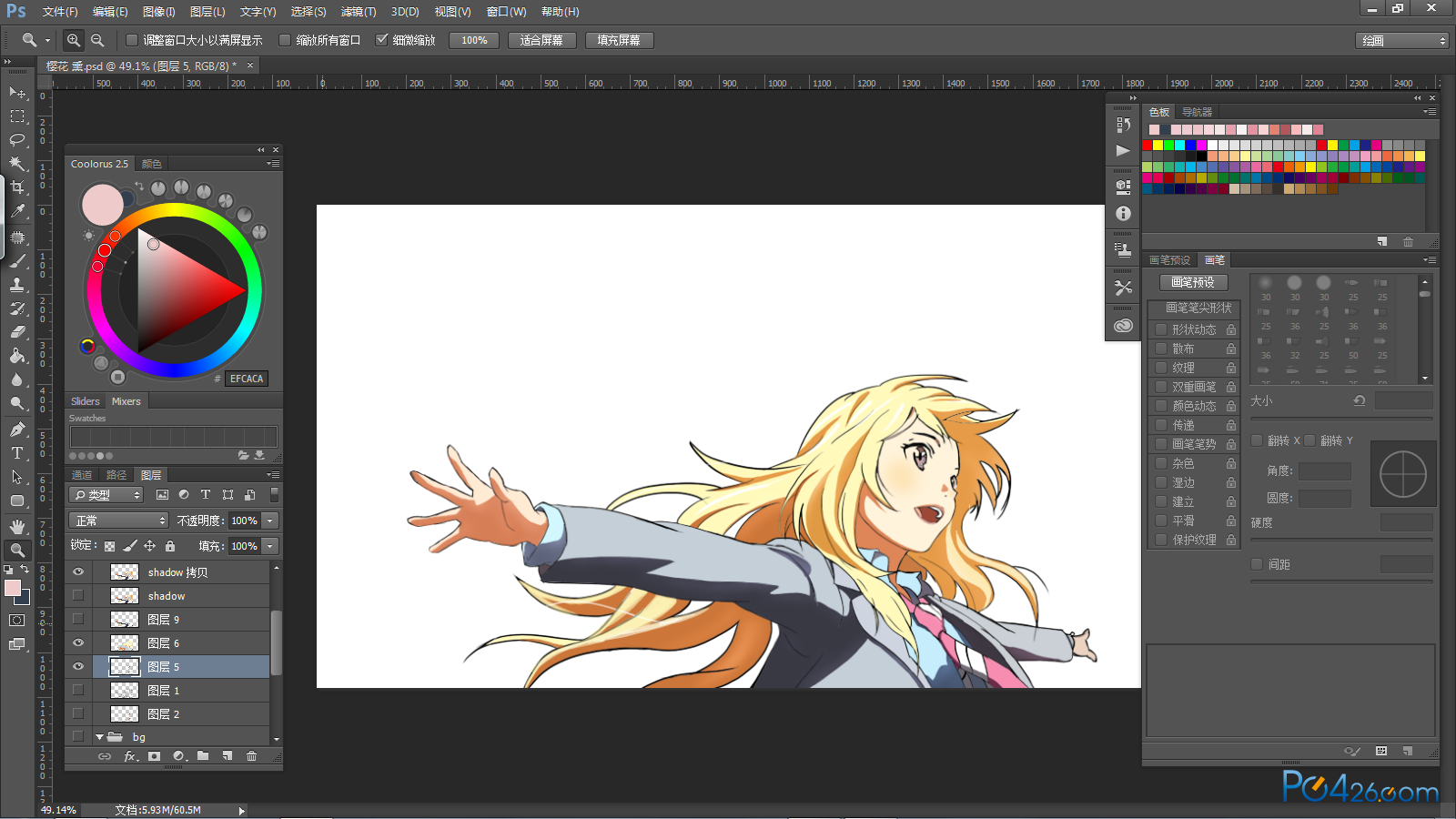Viewport: 1456px width, 819px height.
Task: Click the 画笔预设 button
Action: (x=1193, y=282)
